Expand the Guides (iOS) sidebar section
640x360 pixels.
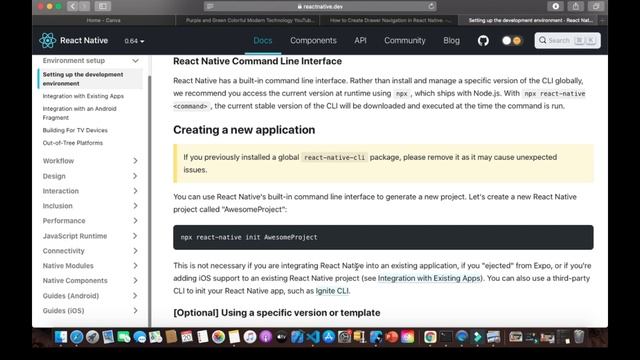91,311
